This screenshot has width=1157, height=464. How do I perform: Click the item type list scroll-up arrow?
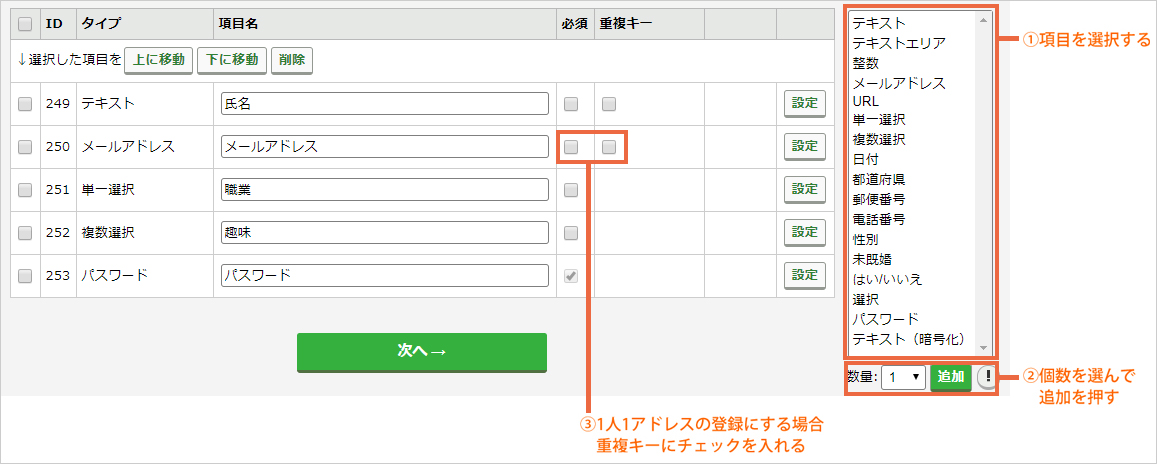pos(983,19)
